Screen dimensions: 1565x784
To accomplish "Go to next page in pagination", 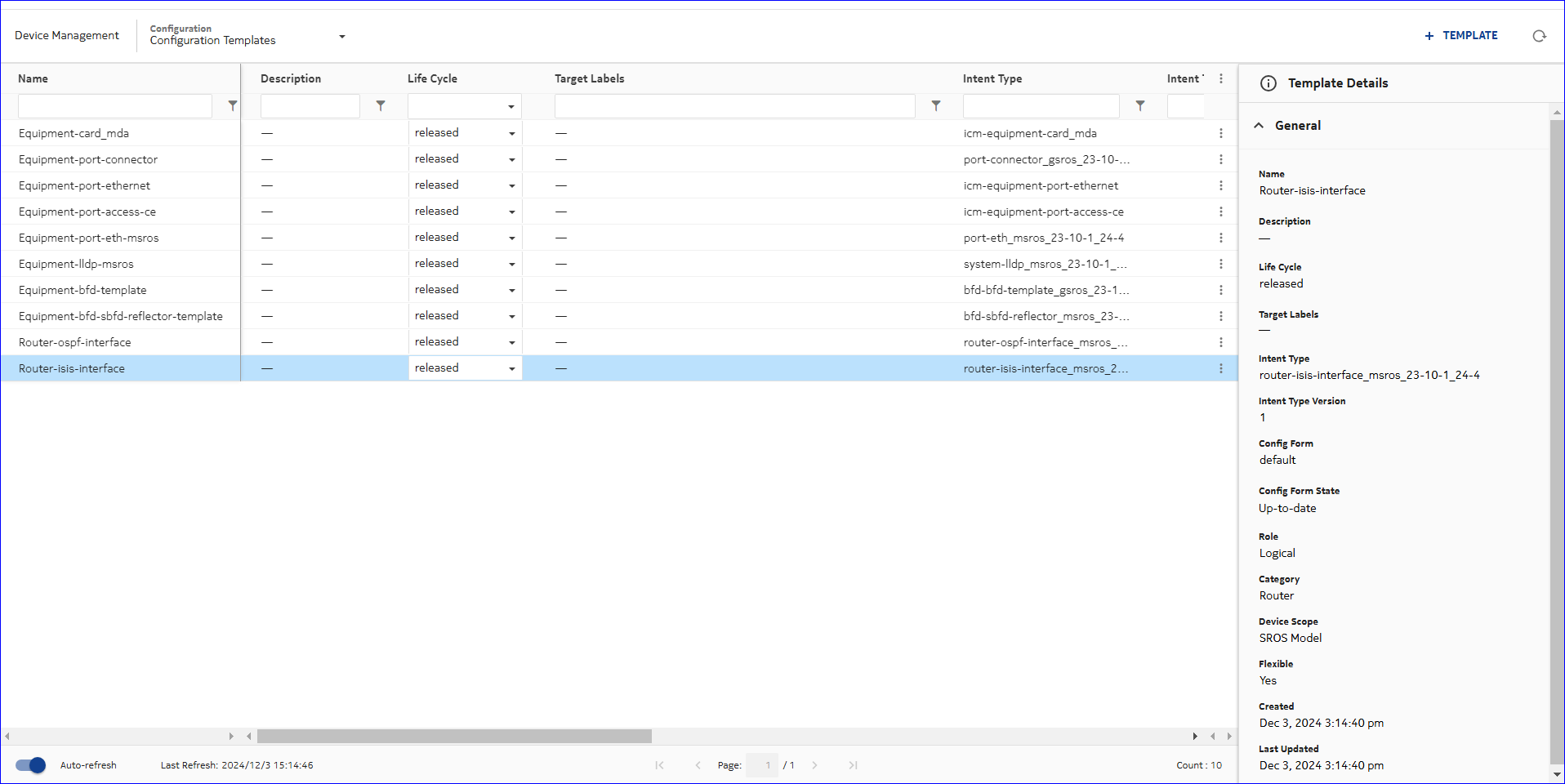I will tap(814, 765).
